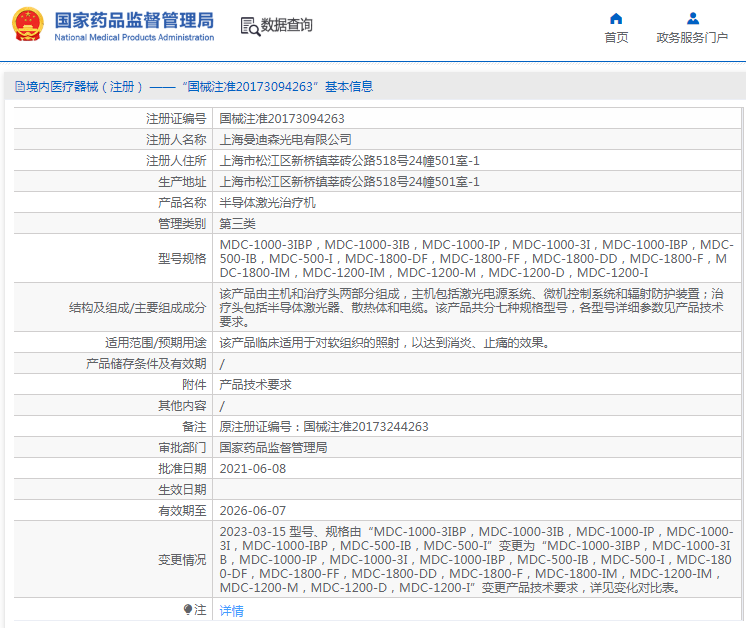
Task: Click National Medical Products Administration subtitle
Action: point(134,37)
